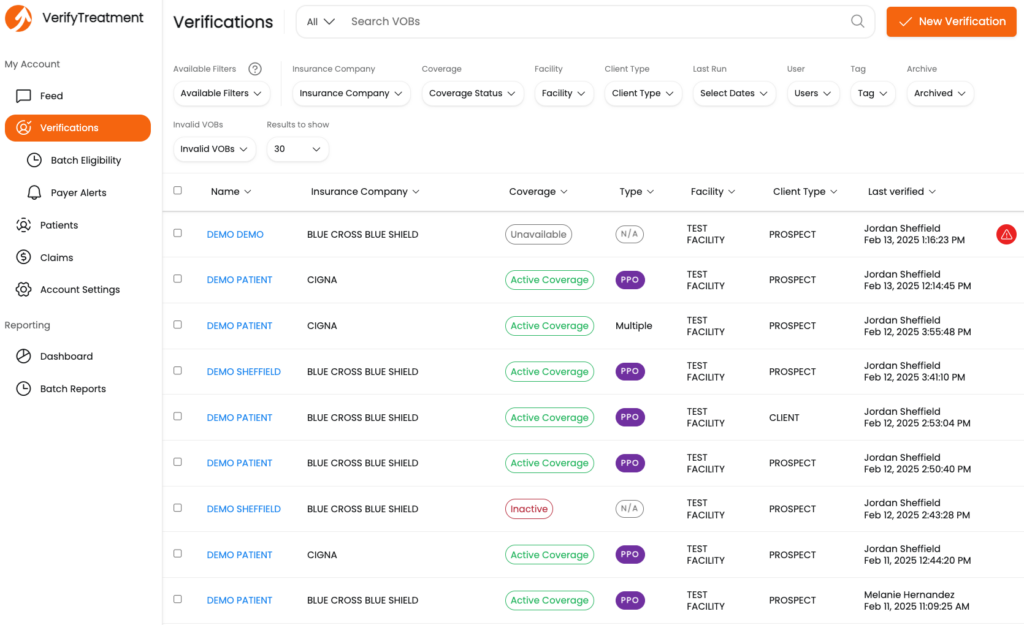
Task: Click the search magnifier icon
Action: pyautogui.click(x=857, y=21)
